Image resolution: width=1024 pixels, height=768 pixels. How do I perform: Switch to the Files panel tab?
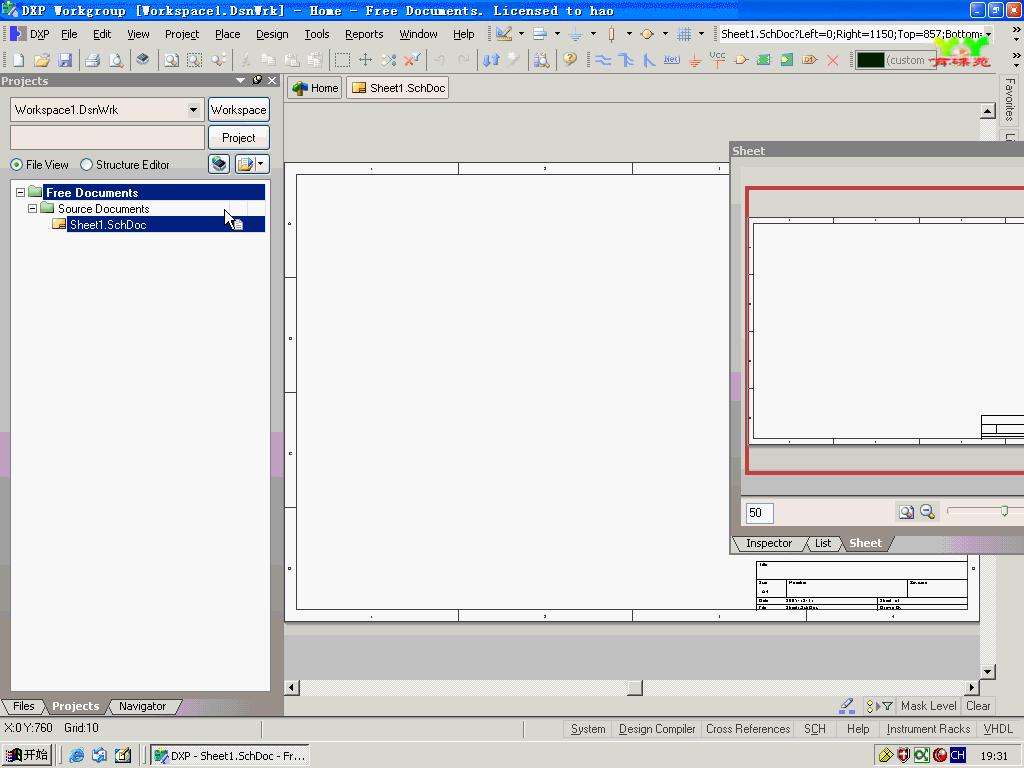pyautogui.click(x=24, y=706)
